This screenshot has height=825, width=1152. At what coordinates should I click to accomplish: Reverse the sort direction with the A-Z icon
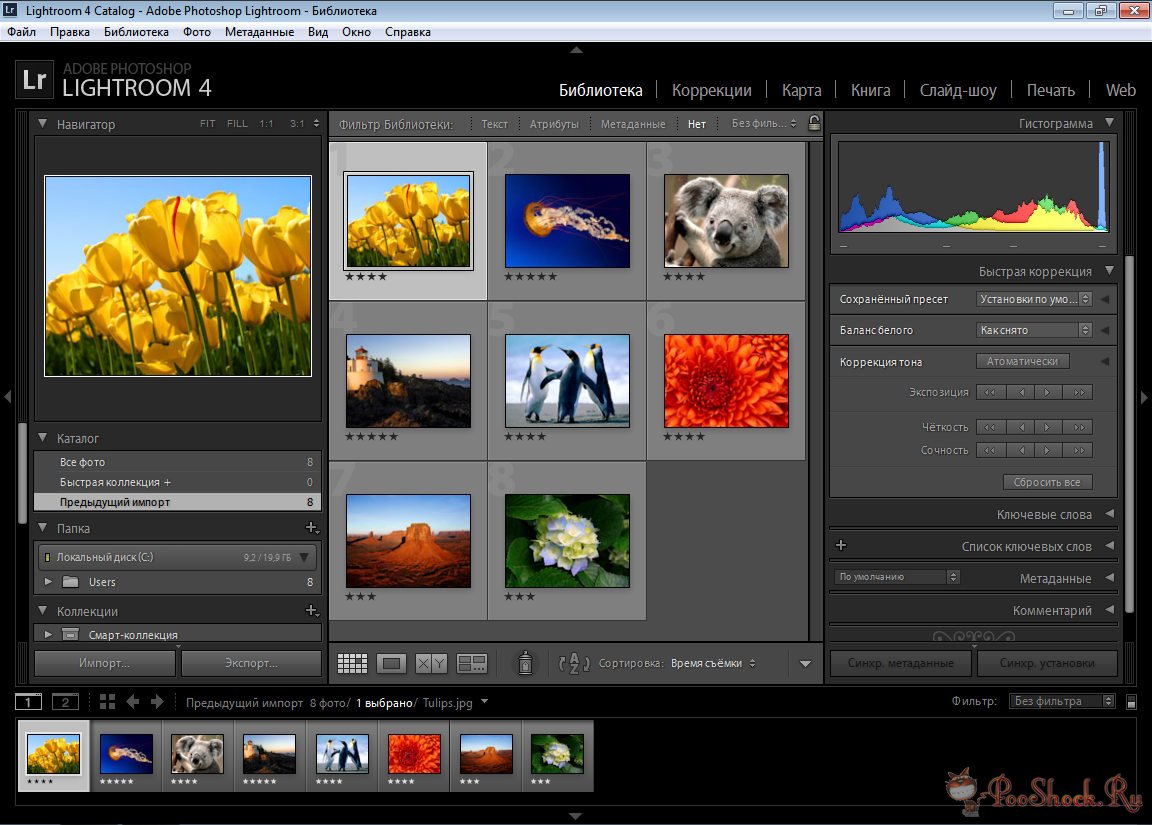point(574,663)
